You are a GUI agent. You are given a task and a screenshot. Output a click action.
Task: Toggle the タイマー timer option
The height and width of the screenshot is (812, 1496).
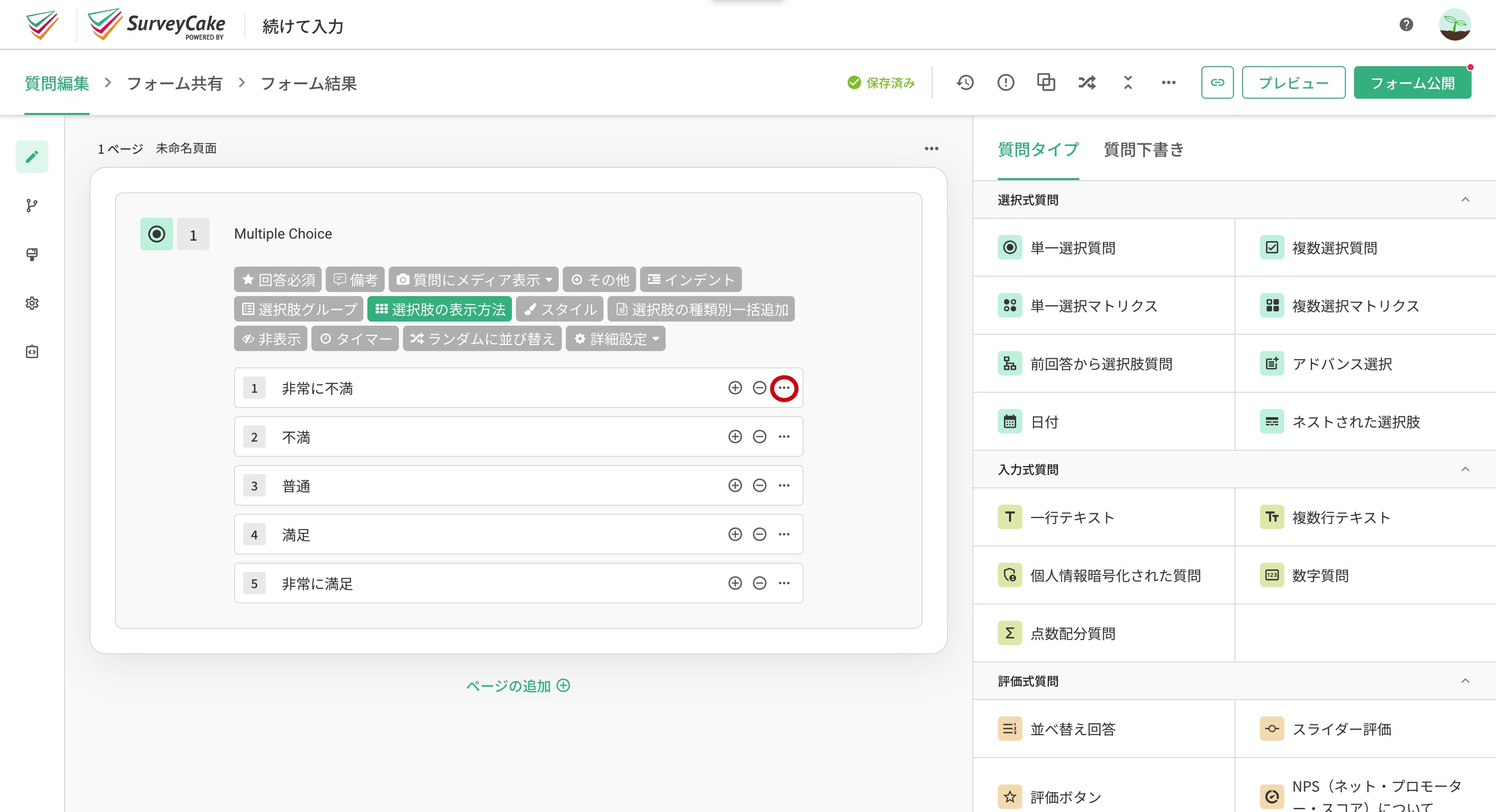tap(355, 339)
